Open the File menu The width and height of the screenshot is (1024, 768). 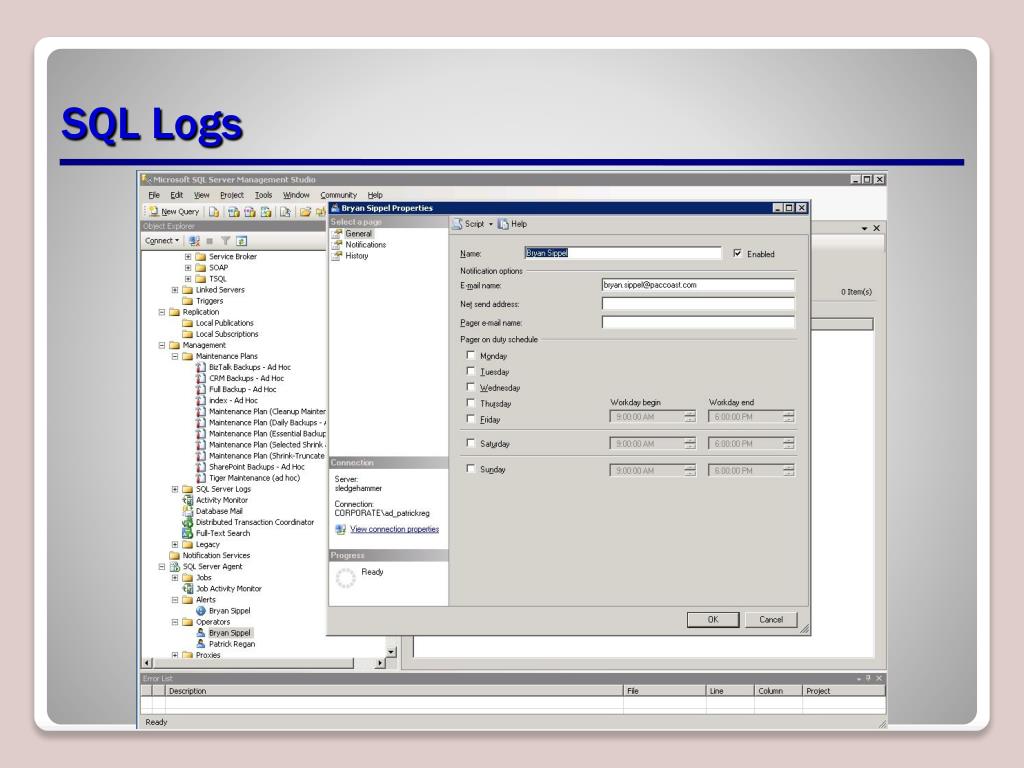[154, 195]
